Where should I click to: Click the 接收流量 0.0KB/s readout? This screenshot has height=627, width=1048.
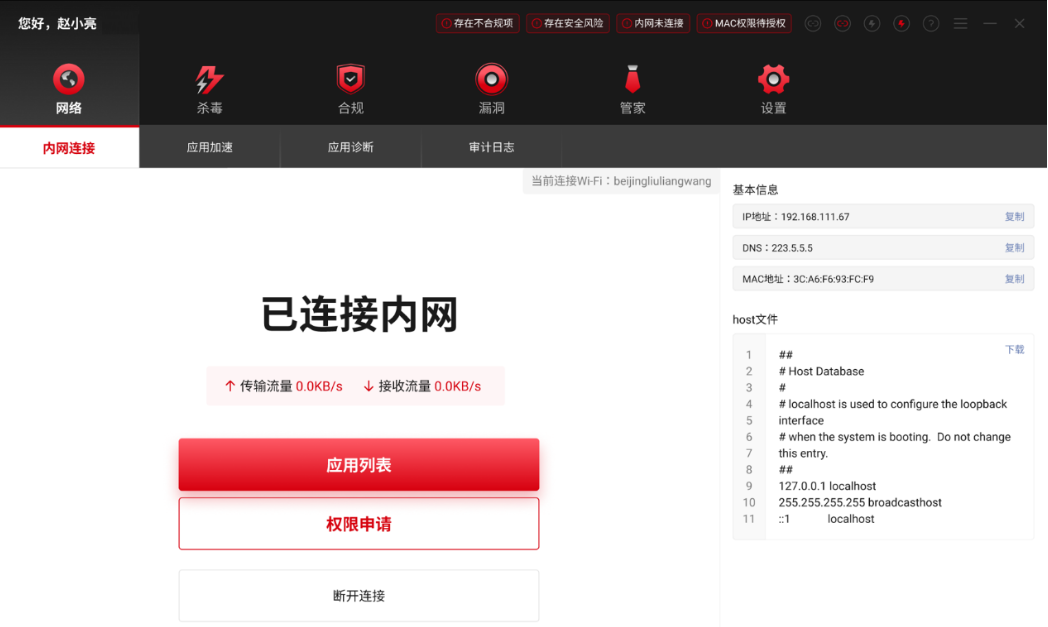(x=422, y=386)
